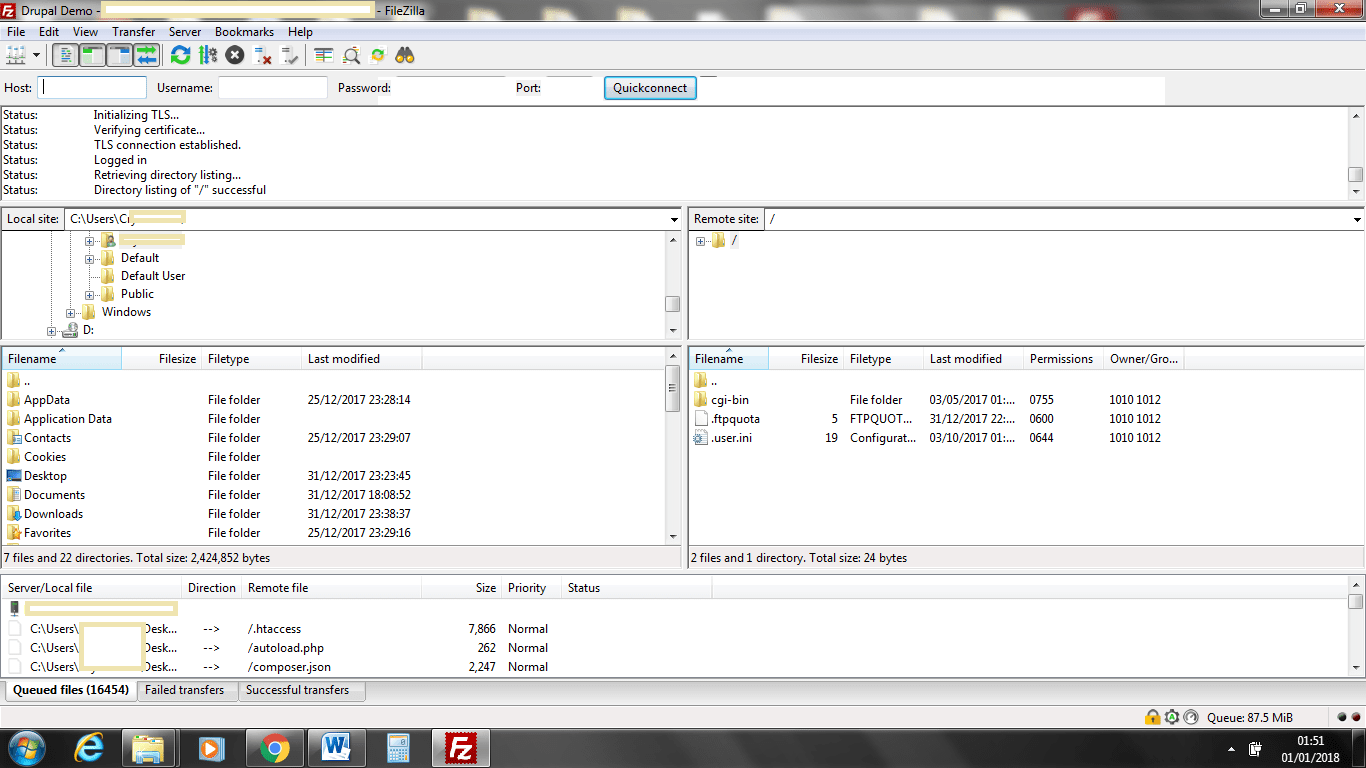Open the Site Manager dropdown arrow
The width and height of the screenshot is (1366, 768).
coord(37,55)
